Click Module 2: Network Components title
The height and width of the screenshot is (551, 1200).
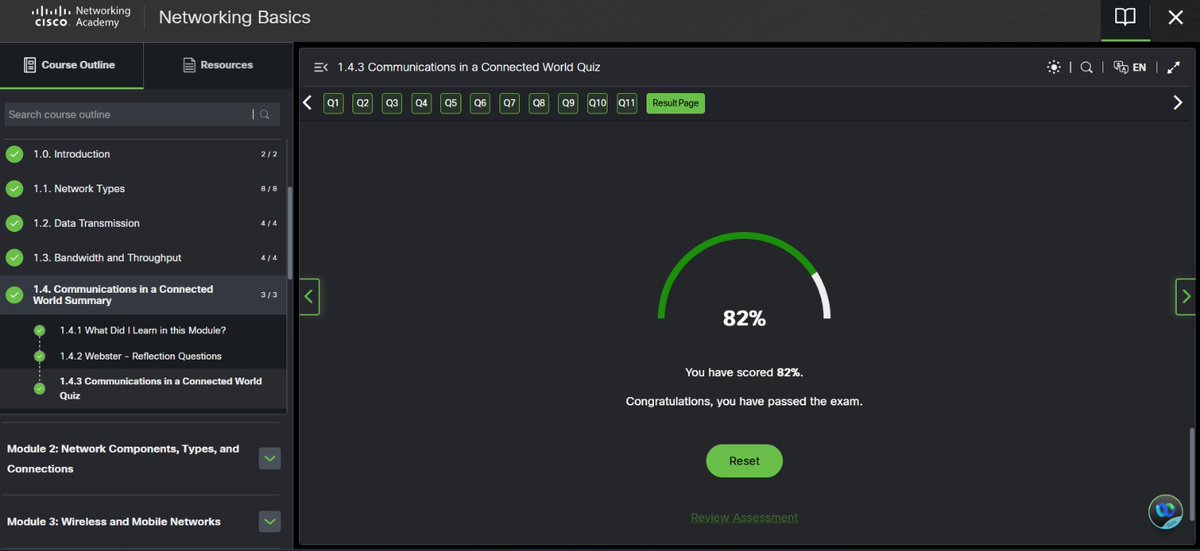coord(123,459)
